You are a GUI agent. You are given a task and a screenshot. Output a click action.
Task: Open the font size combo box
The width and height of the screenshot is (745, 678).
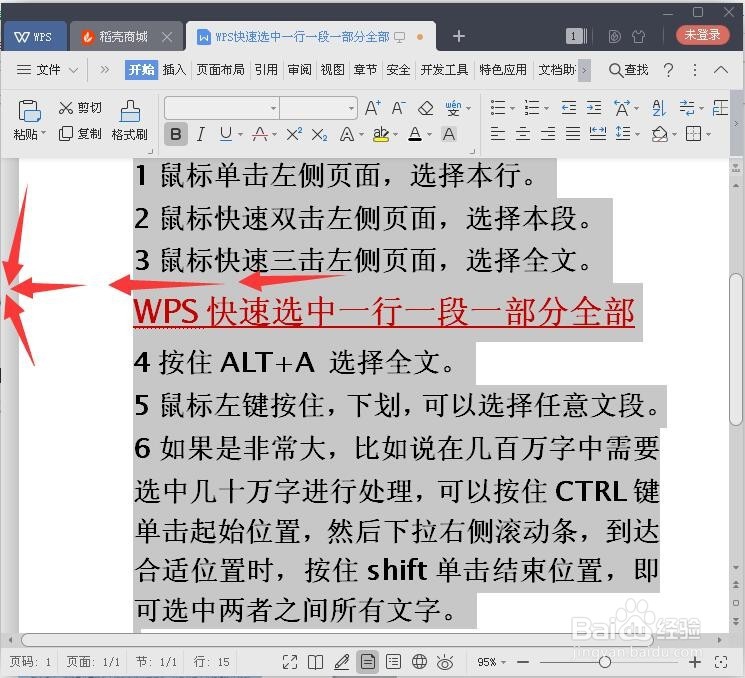318,108
